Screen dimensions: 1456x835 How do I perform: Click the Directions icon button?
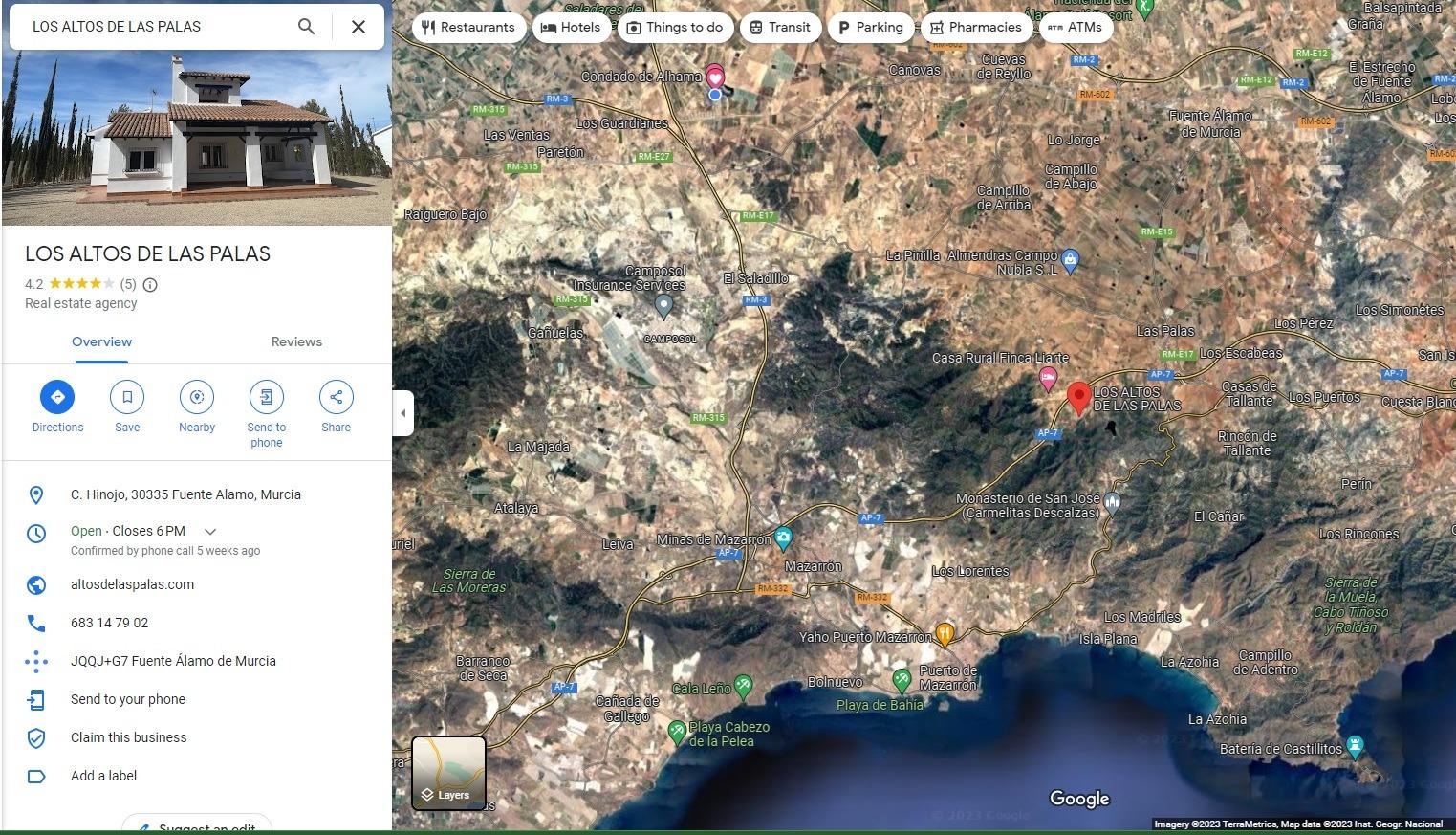[57, 397]
